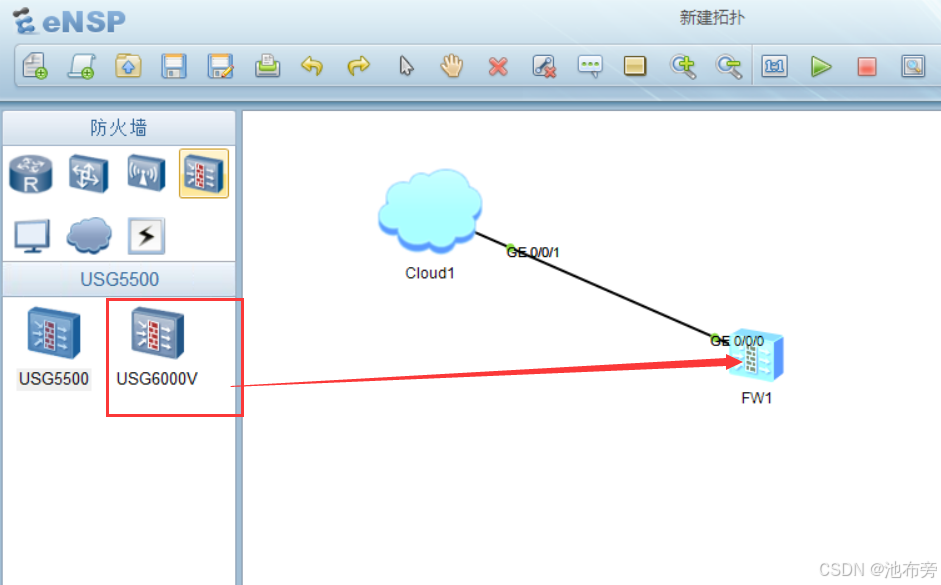Click the GE 0/0/0 interface label
941x585 pixels.
coord(737,341)
